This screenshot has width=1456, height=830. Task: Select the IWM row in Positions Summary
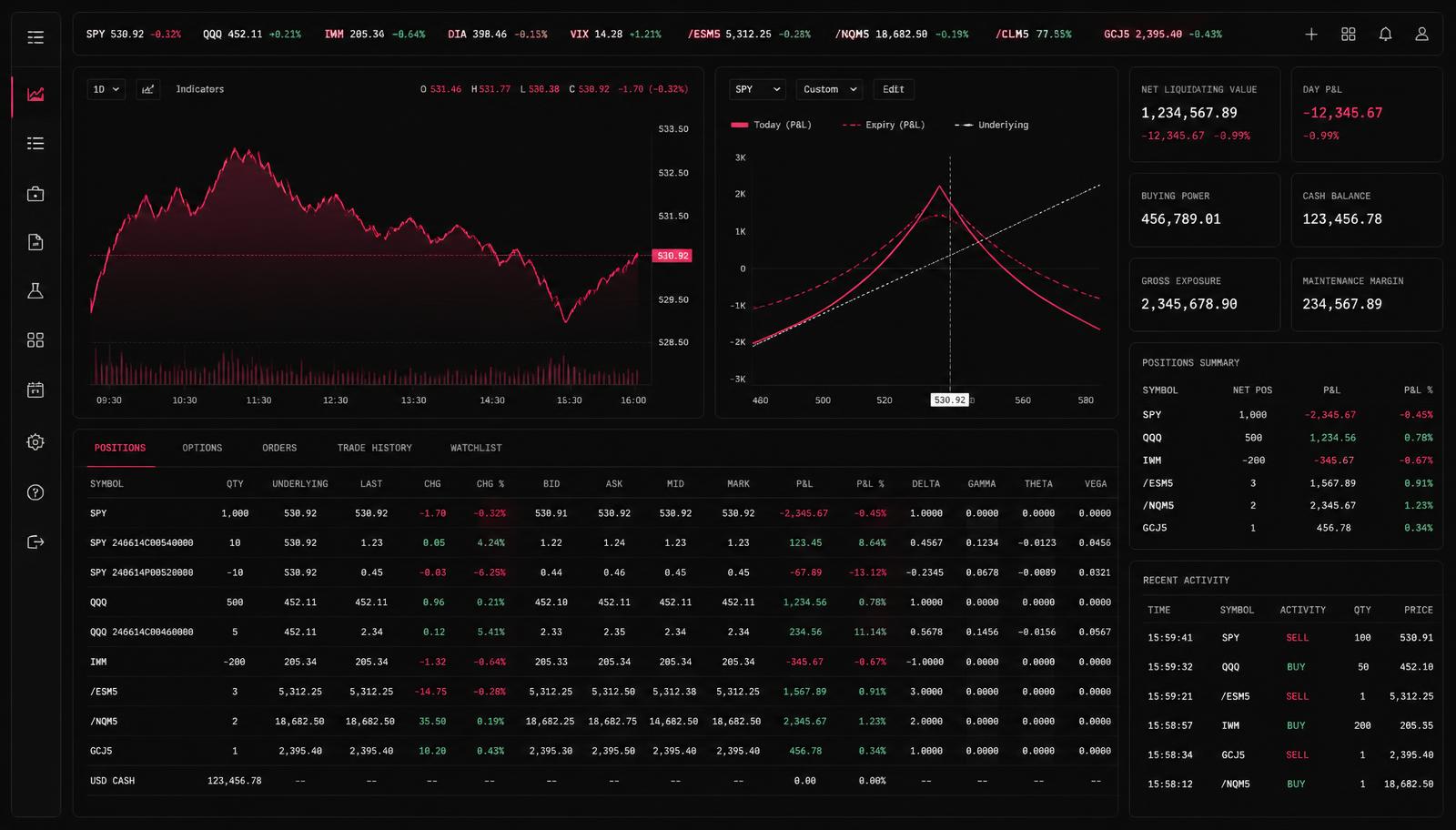pyautogui.click(x=1287, y=461)
